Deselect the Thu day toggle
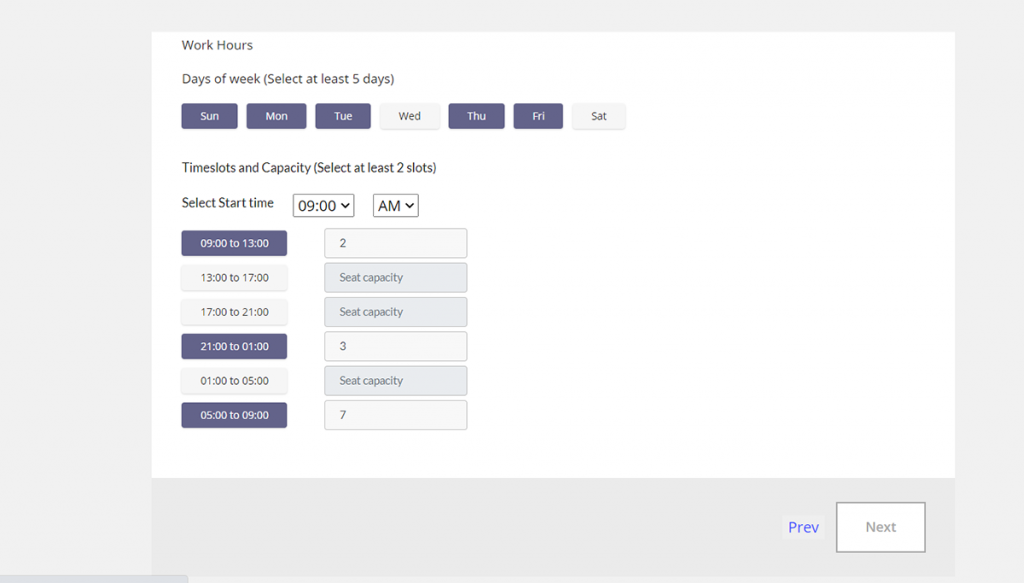The image size is (1024, 583). (x=476, y=116)
